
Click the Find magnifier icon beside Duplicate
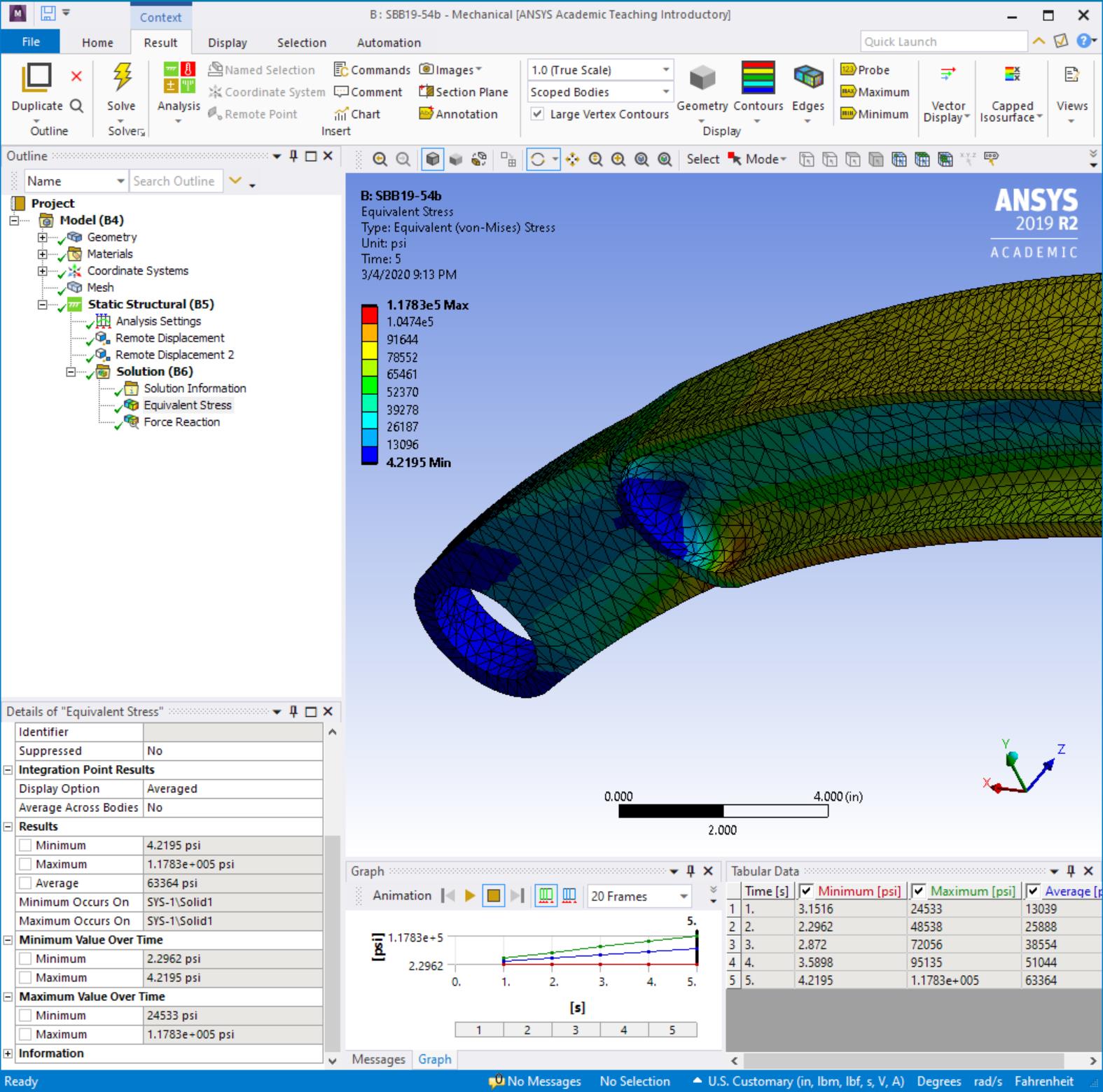[77, 106]
